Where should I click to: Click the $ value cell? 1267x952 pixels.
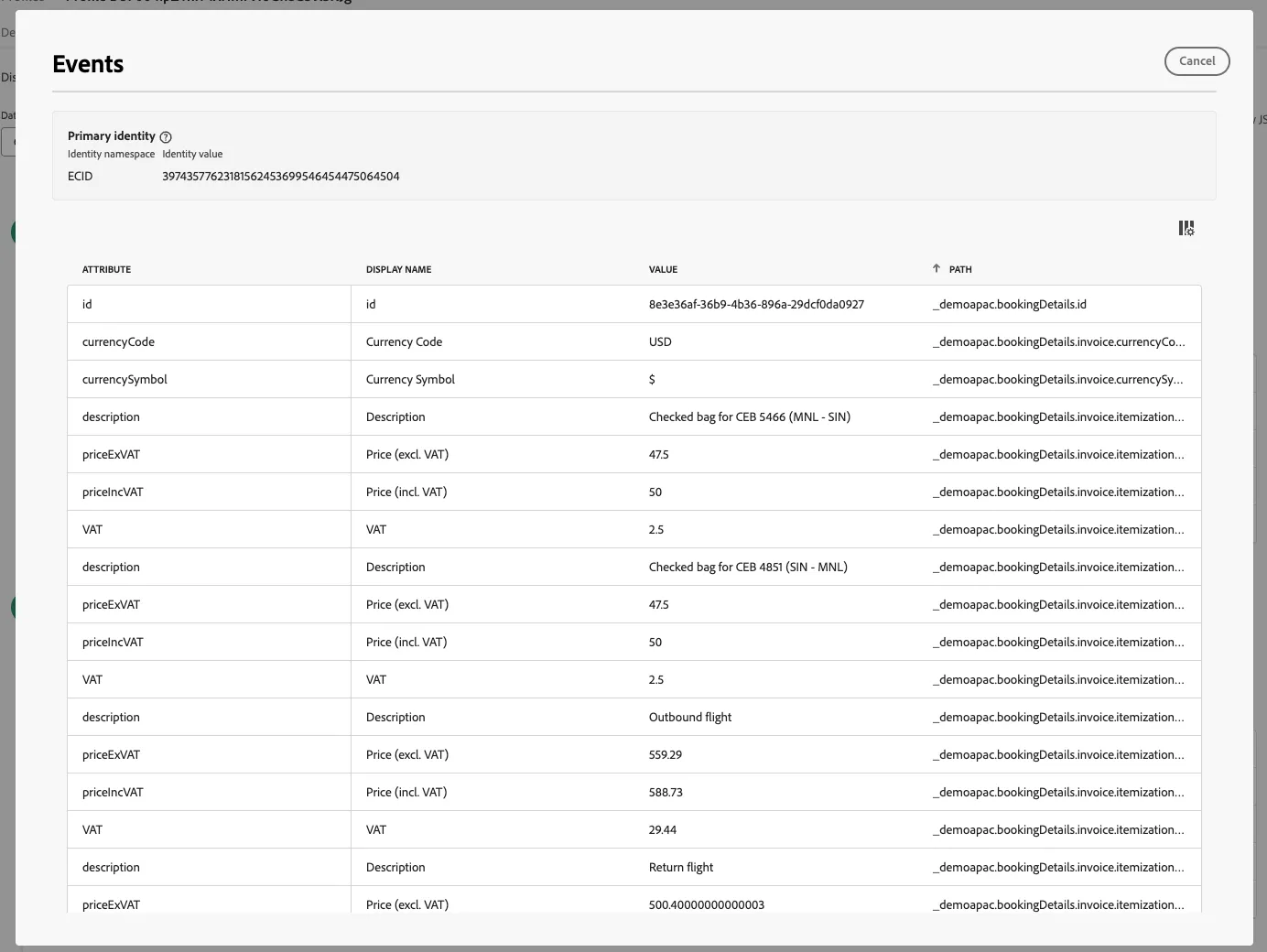(652, 380)
